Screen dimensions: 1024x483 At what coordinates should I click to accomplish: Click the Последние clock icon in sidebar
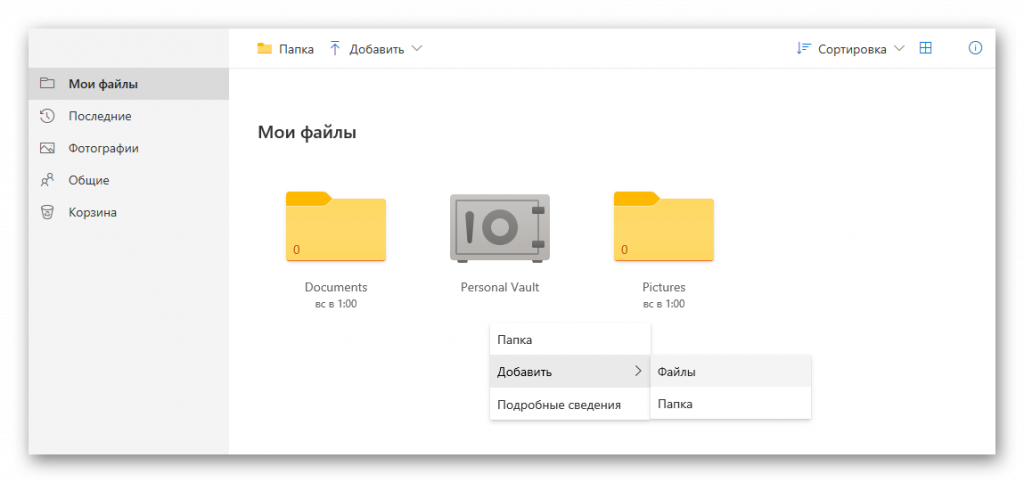(x=47, y=116)
